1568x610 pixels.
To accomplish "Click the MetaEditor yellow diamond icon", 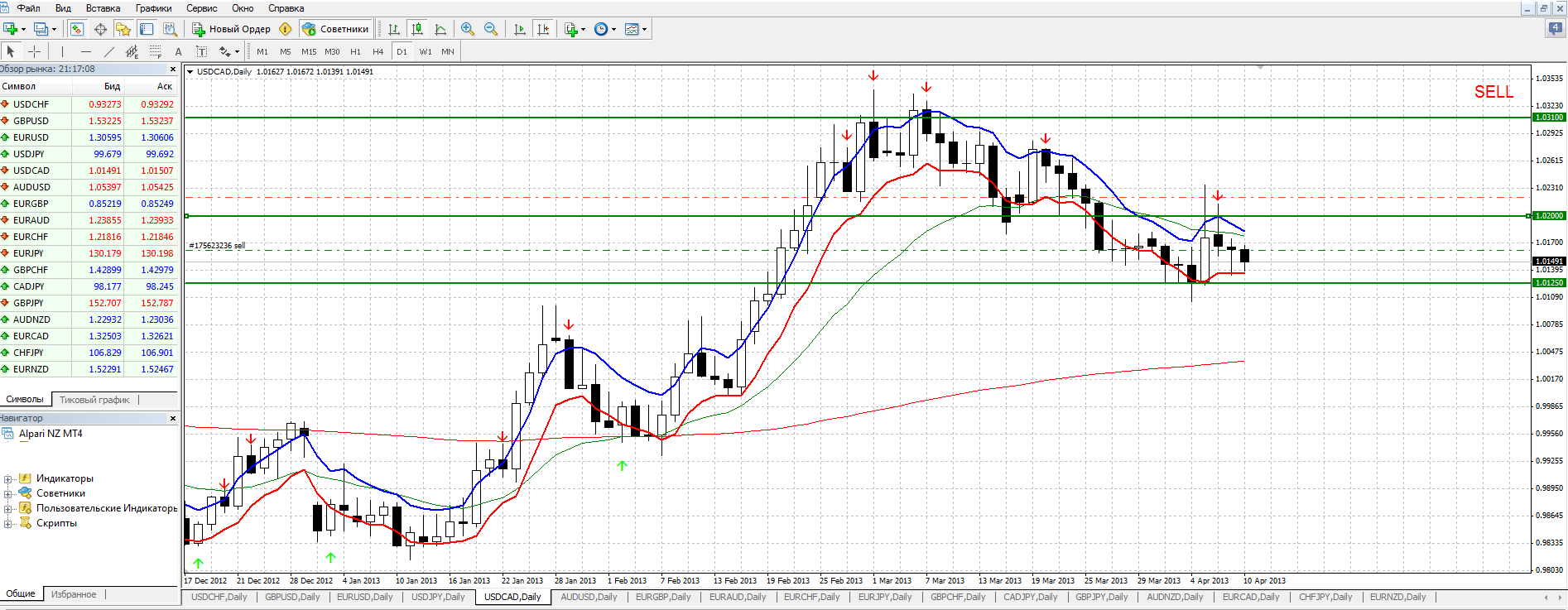I will (286, 29).
